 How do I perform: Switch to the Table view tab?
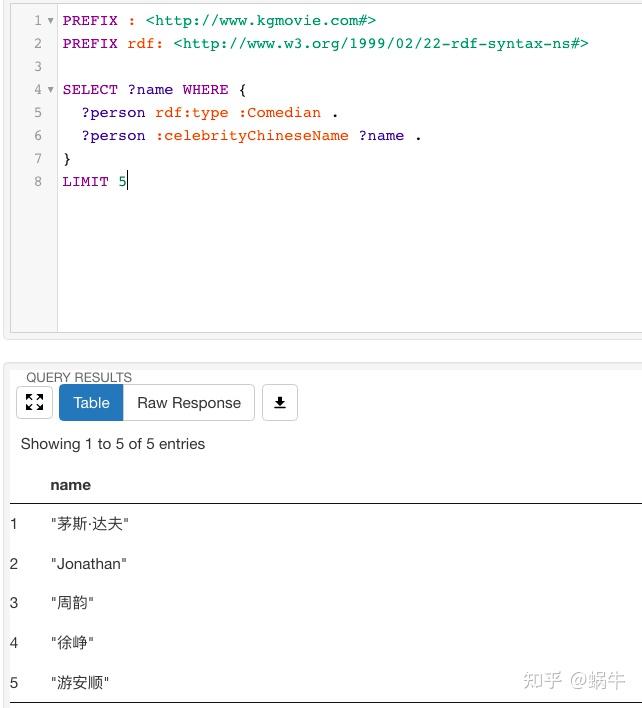(91, 402)
